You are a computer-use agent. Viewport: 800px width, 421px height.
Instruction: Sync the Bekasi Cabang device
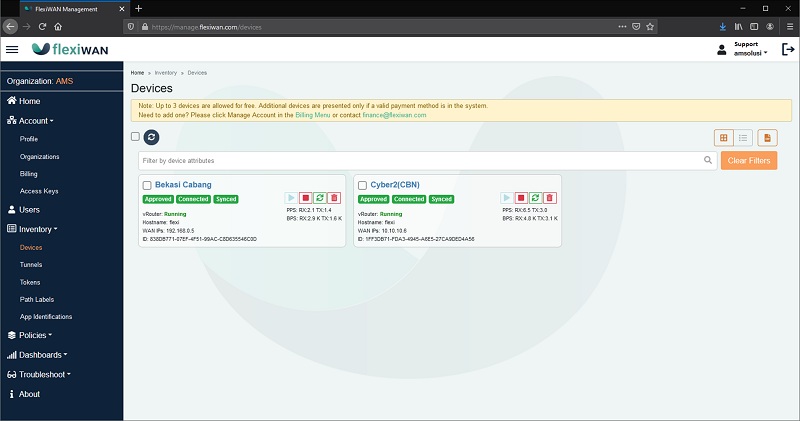(319, 198)
